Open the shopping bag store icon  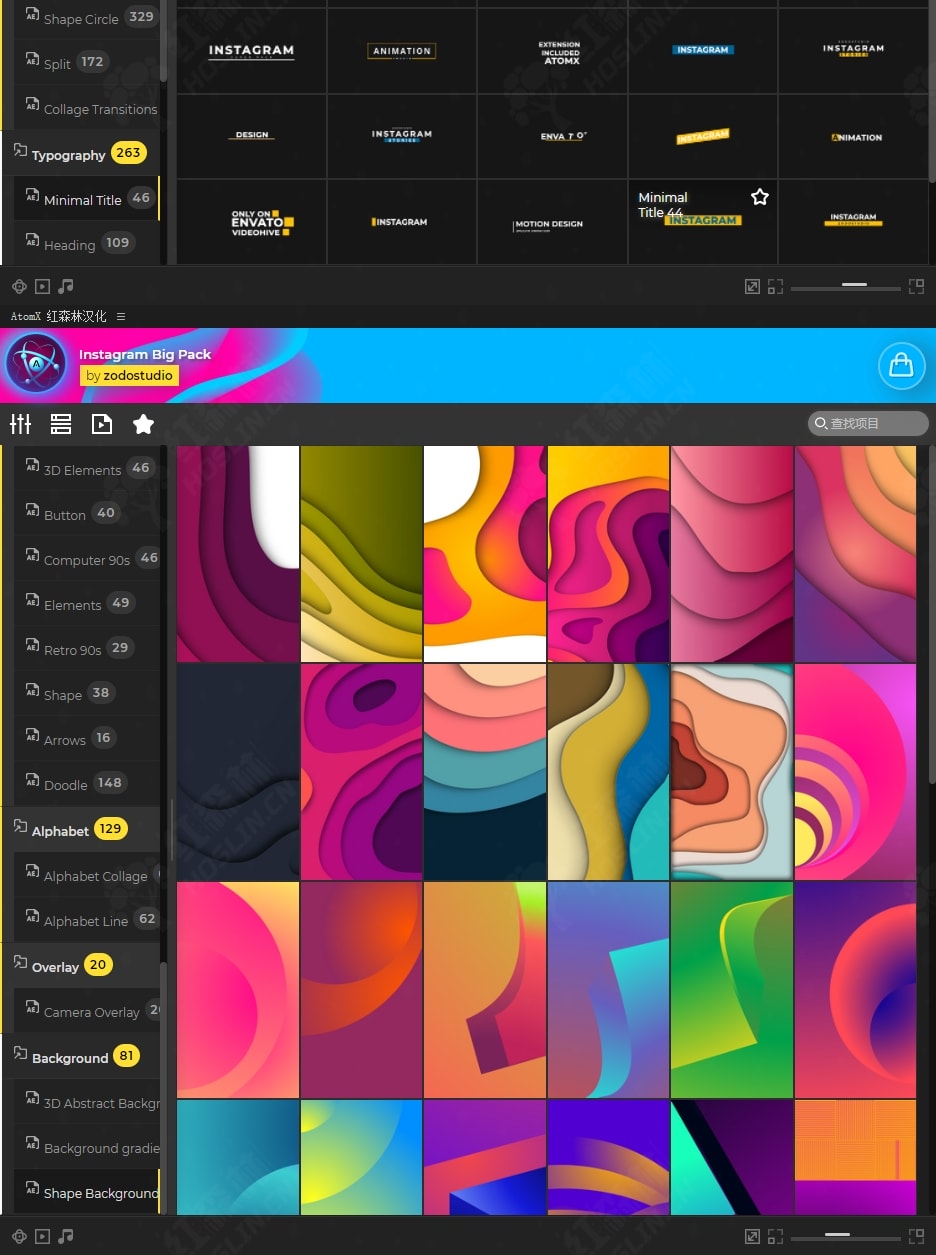point(901,366)
